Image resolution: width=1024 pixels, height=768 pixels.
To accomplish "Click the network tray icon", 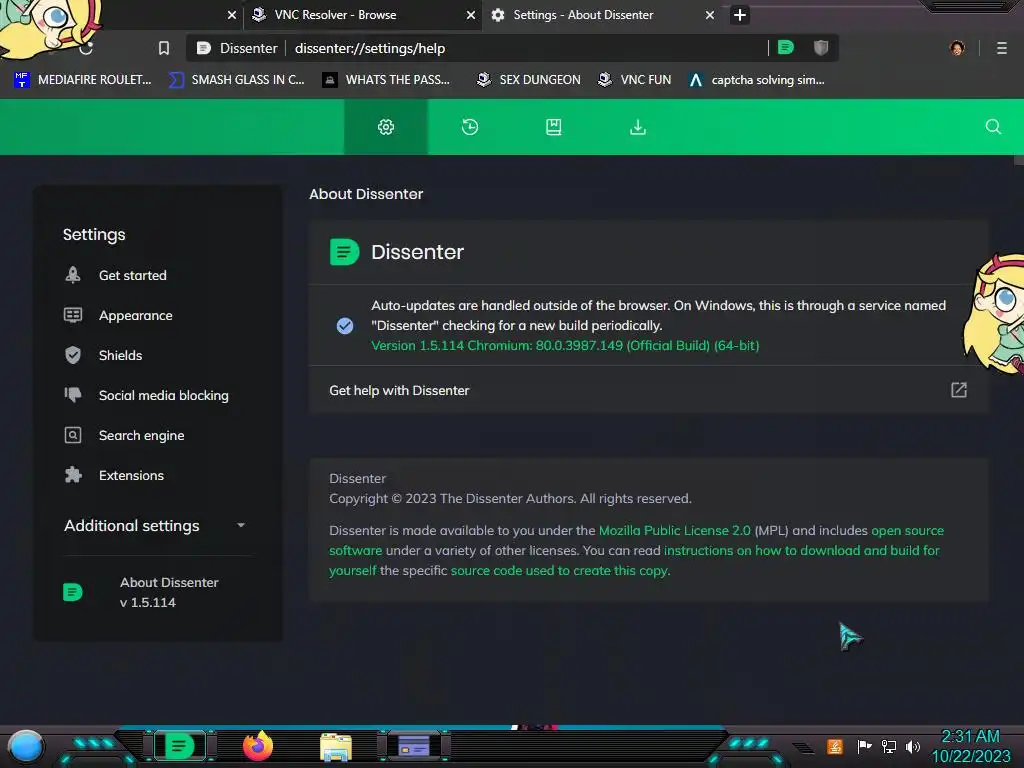I will (889, 746).
